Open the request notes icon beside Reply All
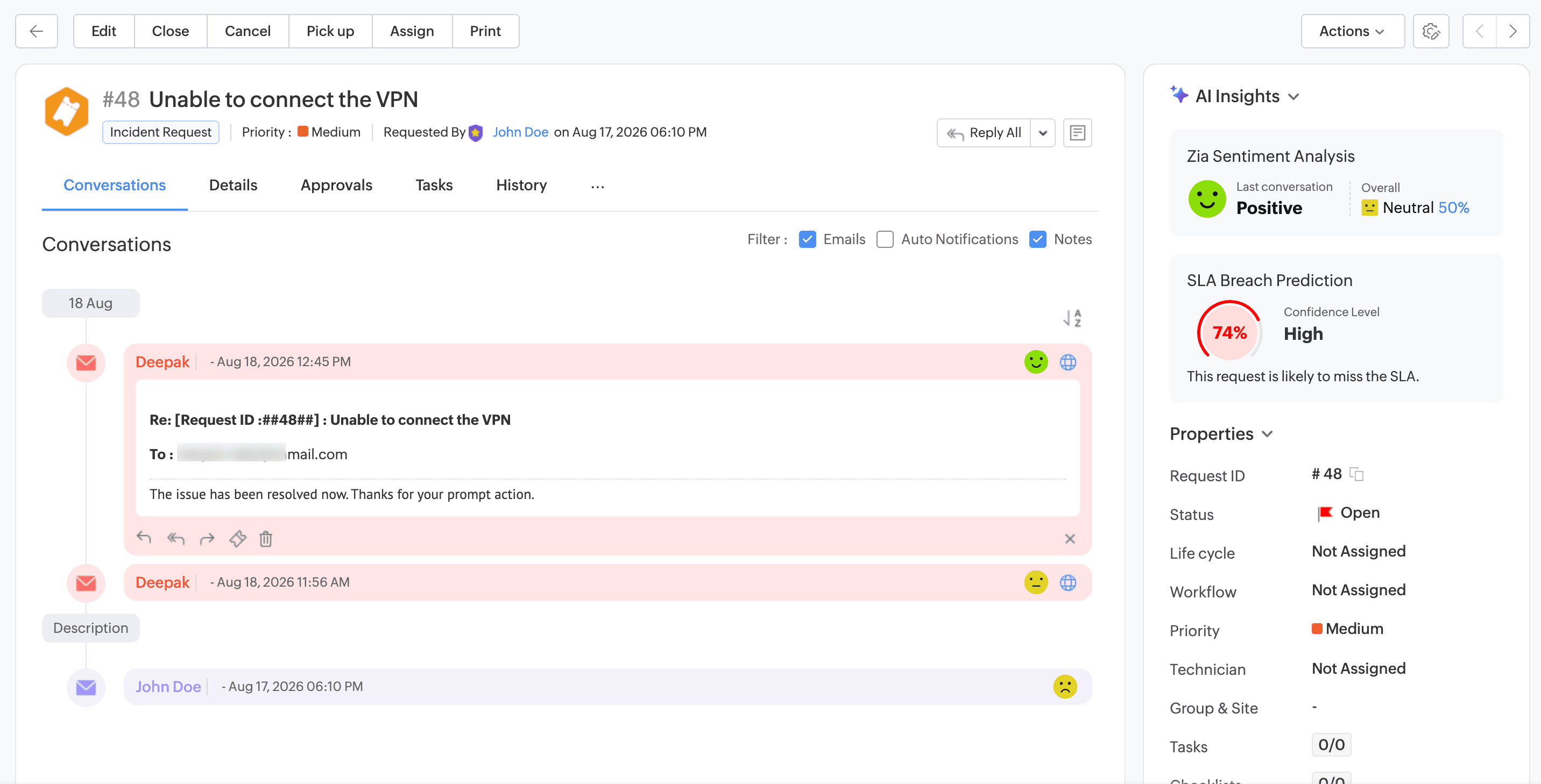 point(1077,133)
